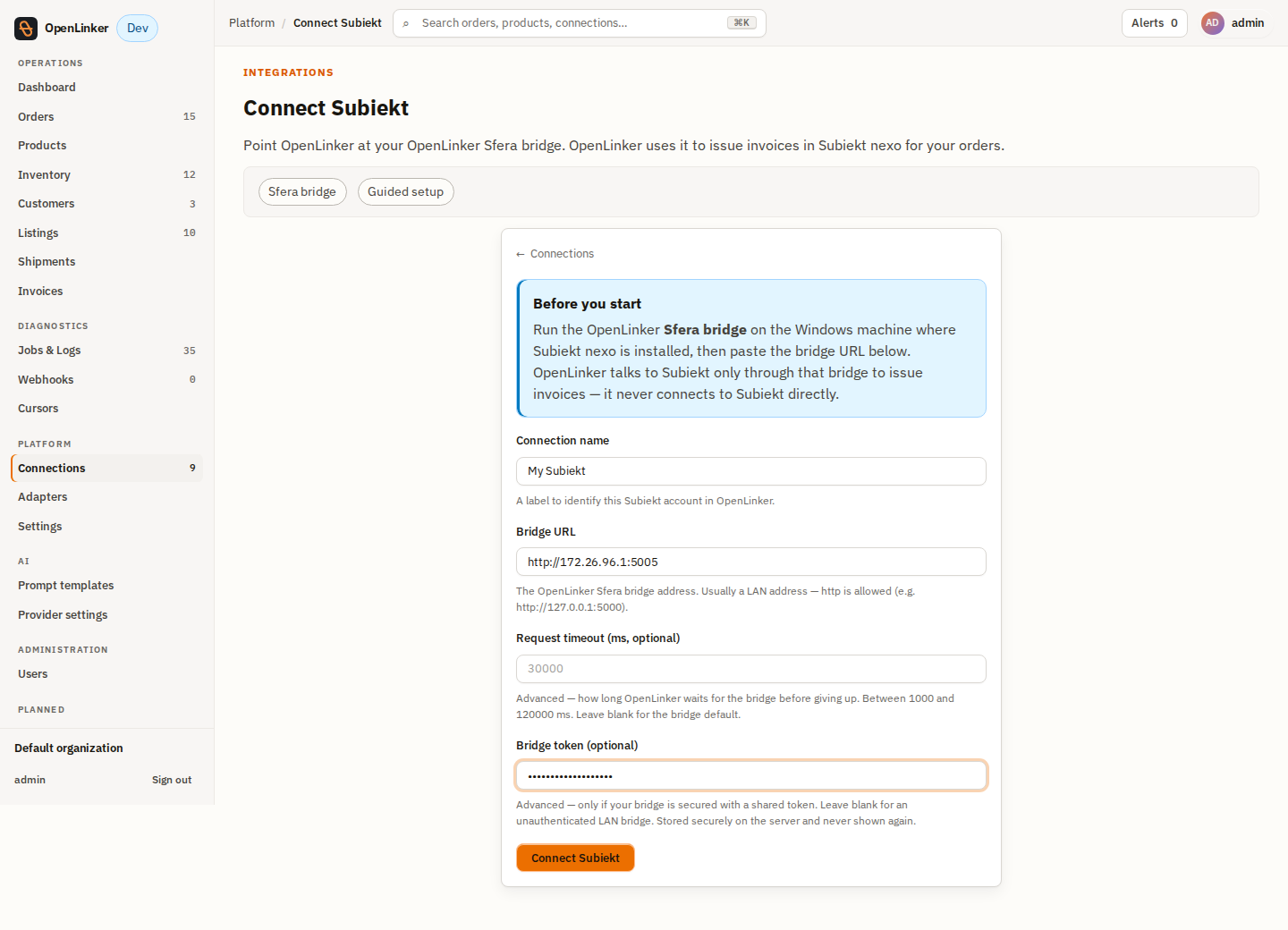Image resolution: width=1288 pixels, height=930 pixels.
Task: Click the Connection name field
Action: coord(751,471)
